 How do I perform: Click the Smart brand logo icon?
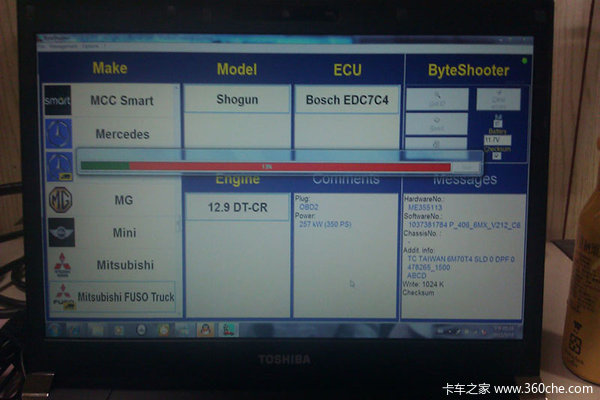[57, 100]
